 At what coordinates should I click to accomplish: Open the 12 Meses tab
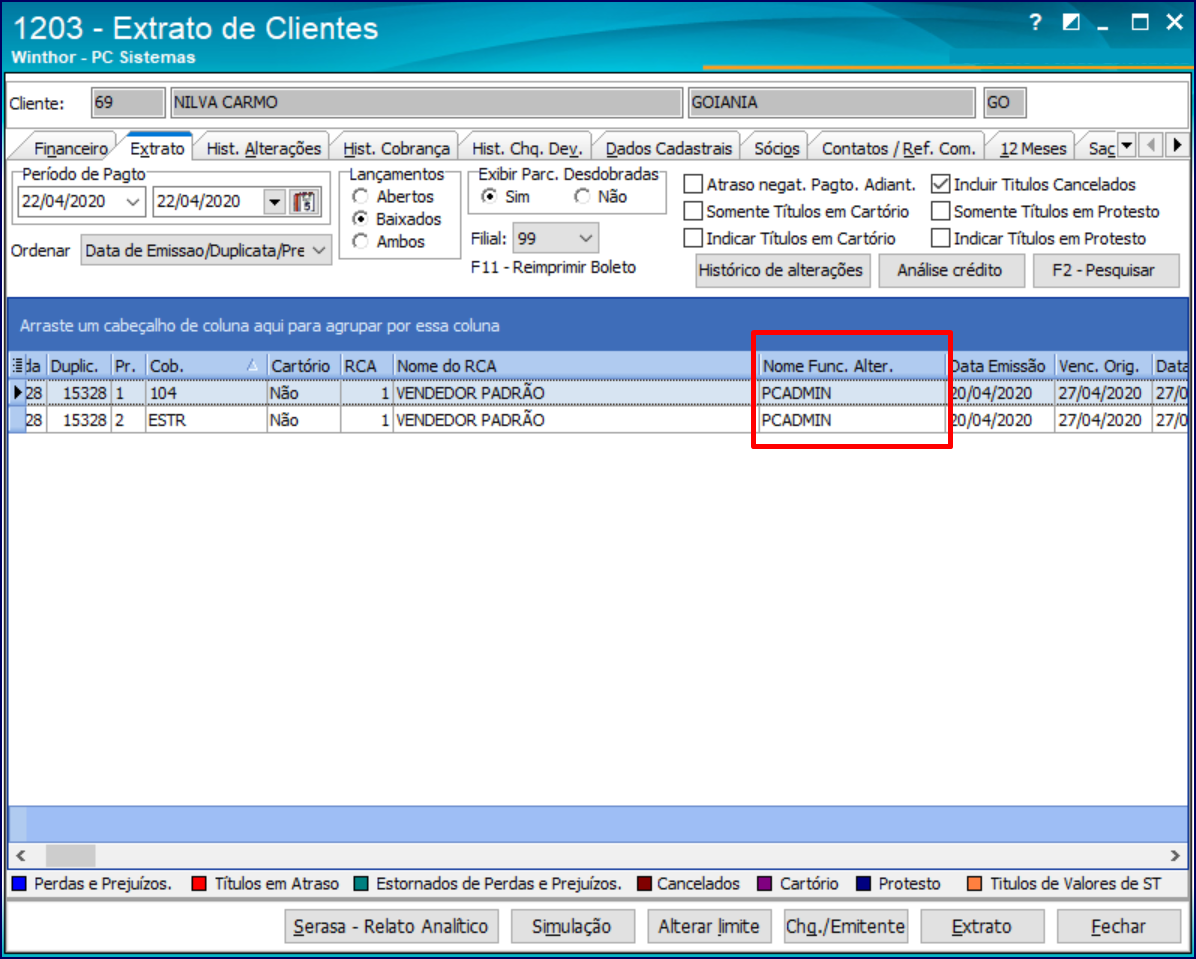(x=1033, y=149)
